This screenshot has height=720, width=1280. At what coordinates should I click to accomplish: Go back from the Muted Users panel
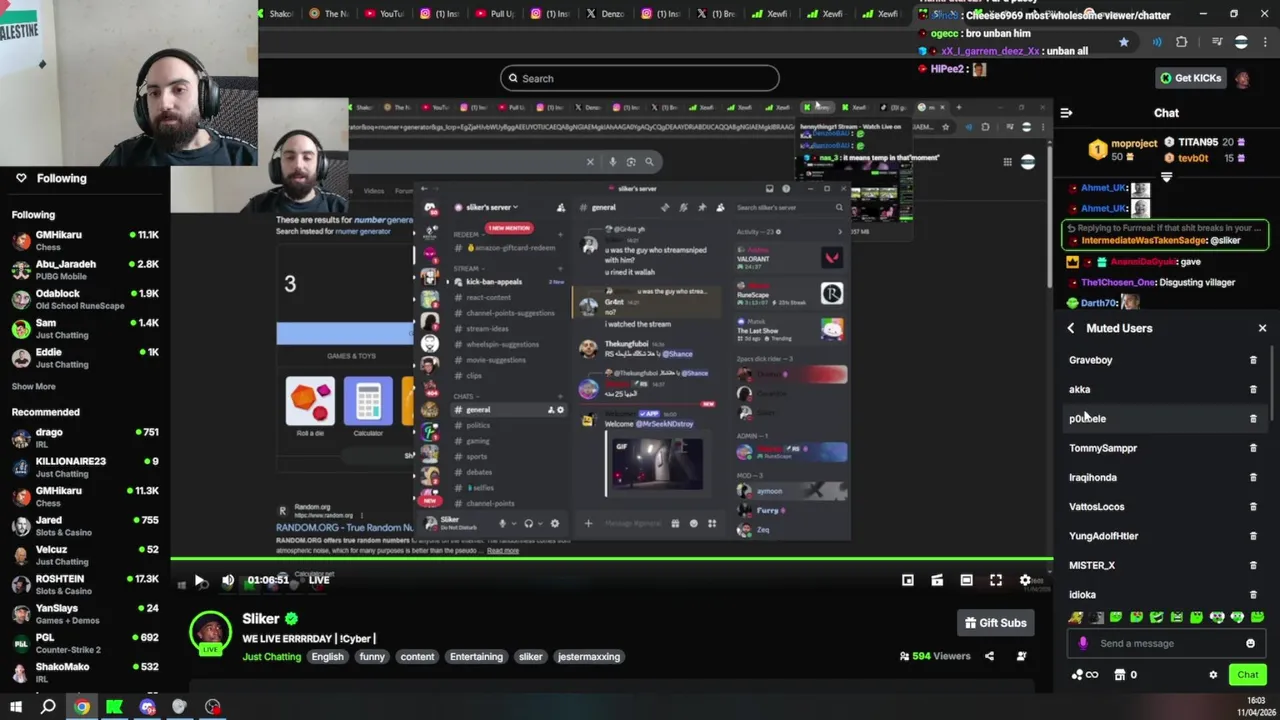coord(1071,328)
